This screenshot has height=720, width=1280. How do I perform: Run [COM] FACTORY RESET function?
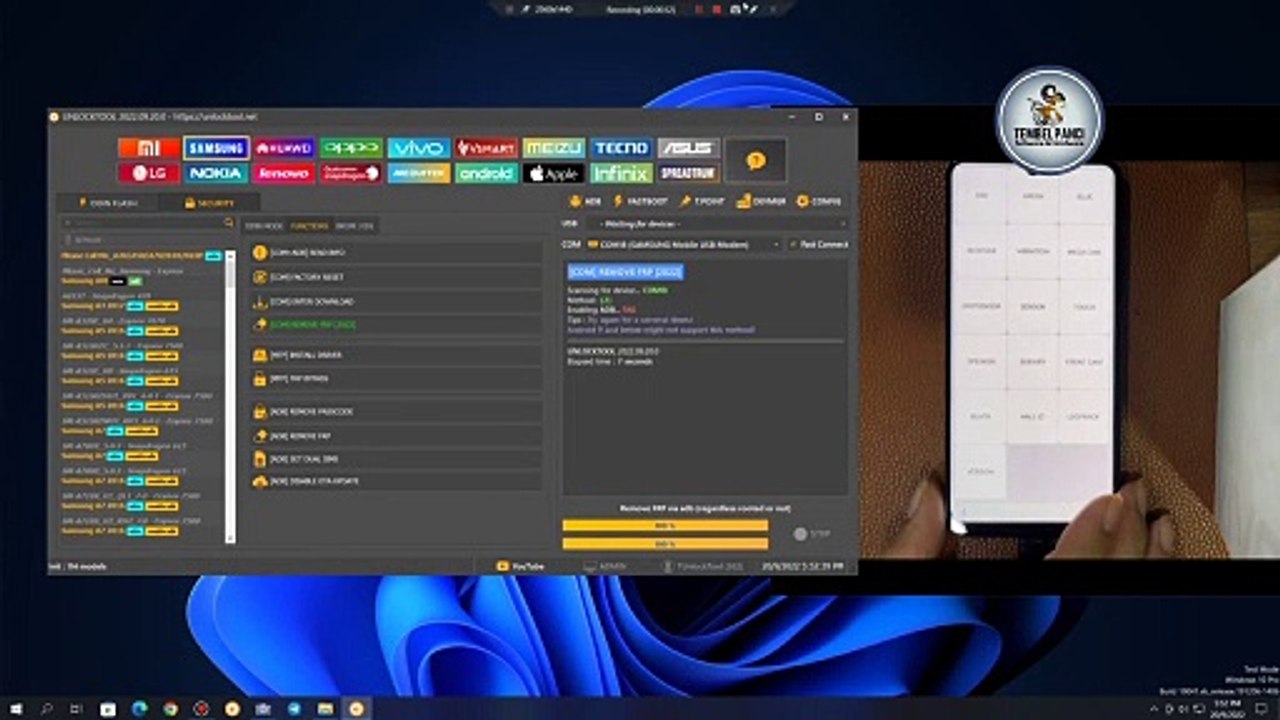coord(396,277)
